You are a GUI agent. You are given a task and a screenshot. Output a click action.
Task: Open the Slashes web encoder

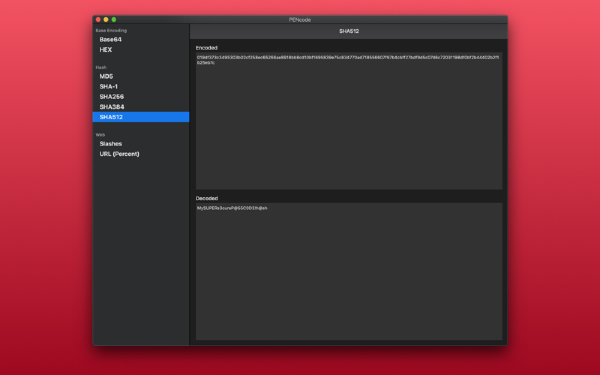141,144
